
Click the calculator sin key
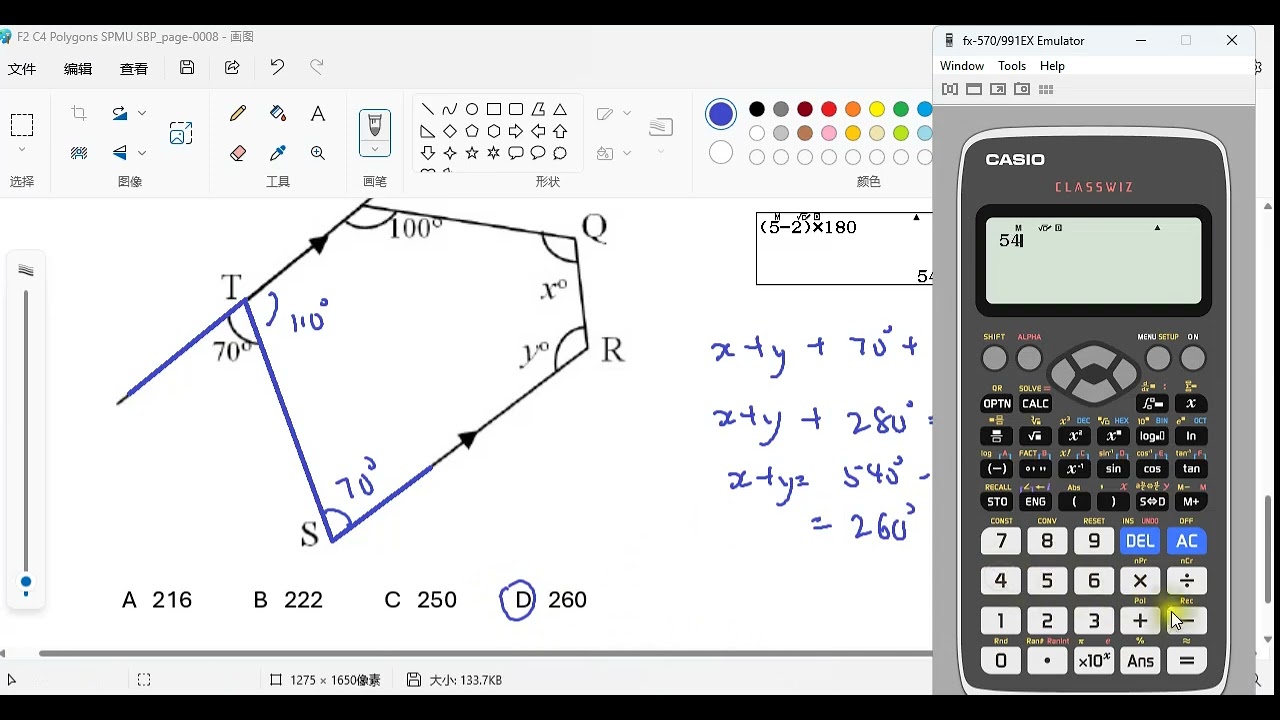point(1113,468)
